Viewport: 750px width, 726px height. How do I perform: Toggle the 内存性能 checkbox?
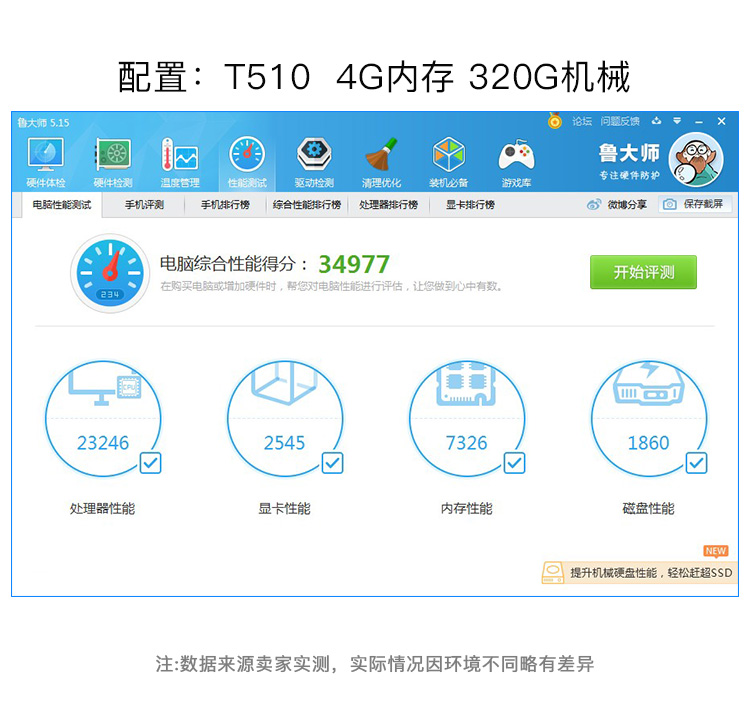(514, 463)
